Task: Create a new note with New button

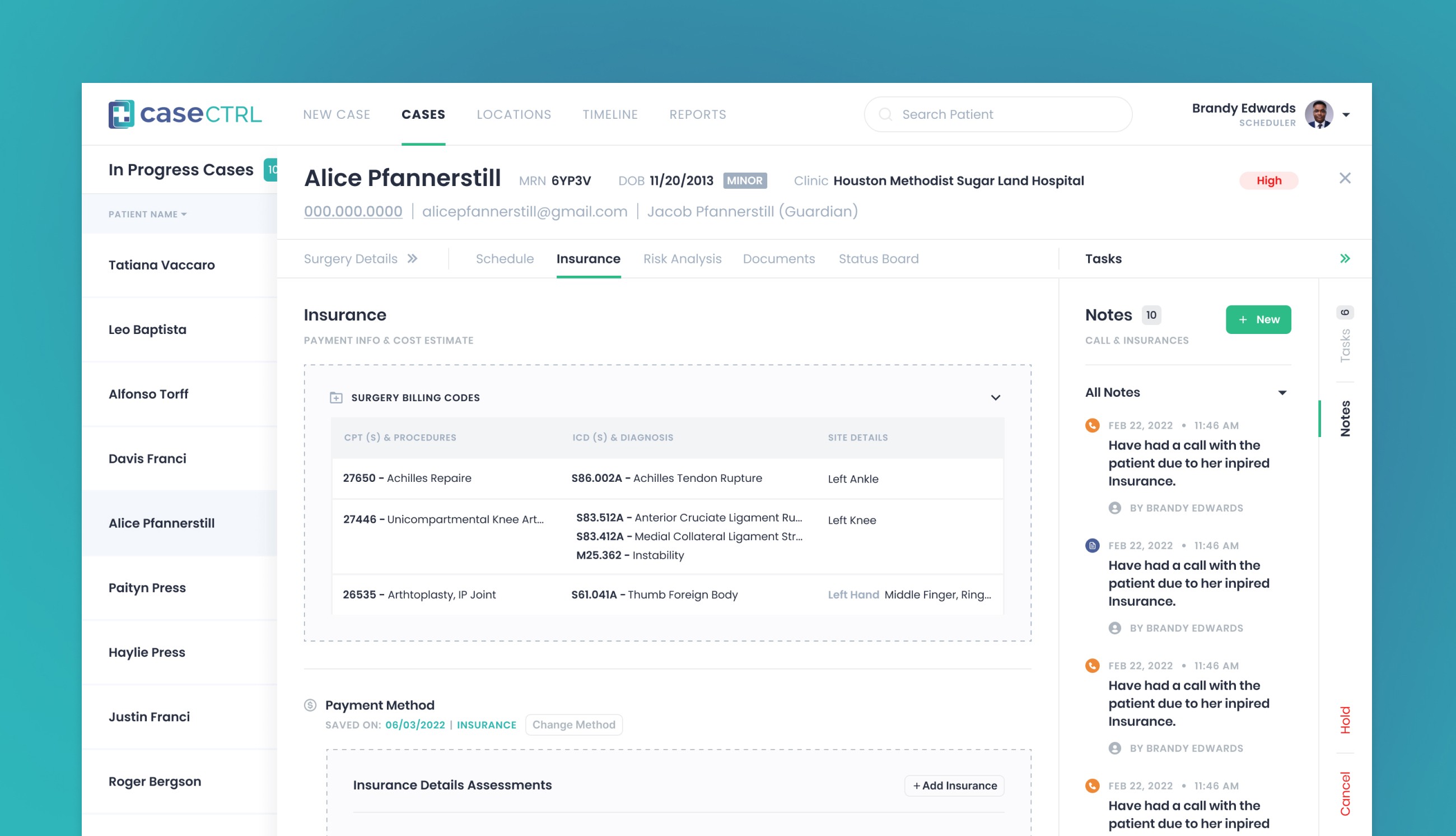Action: (x=1258, y=319)
